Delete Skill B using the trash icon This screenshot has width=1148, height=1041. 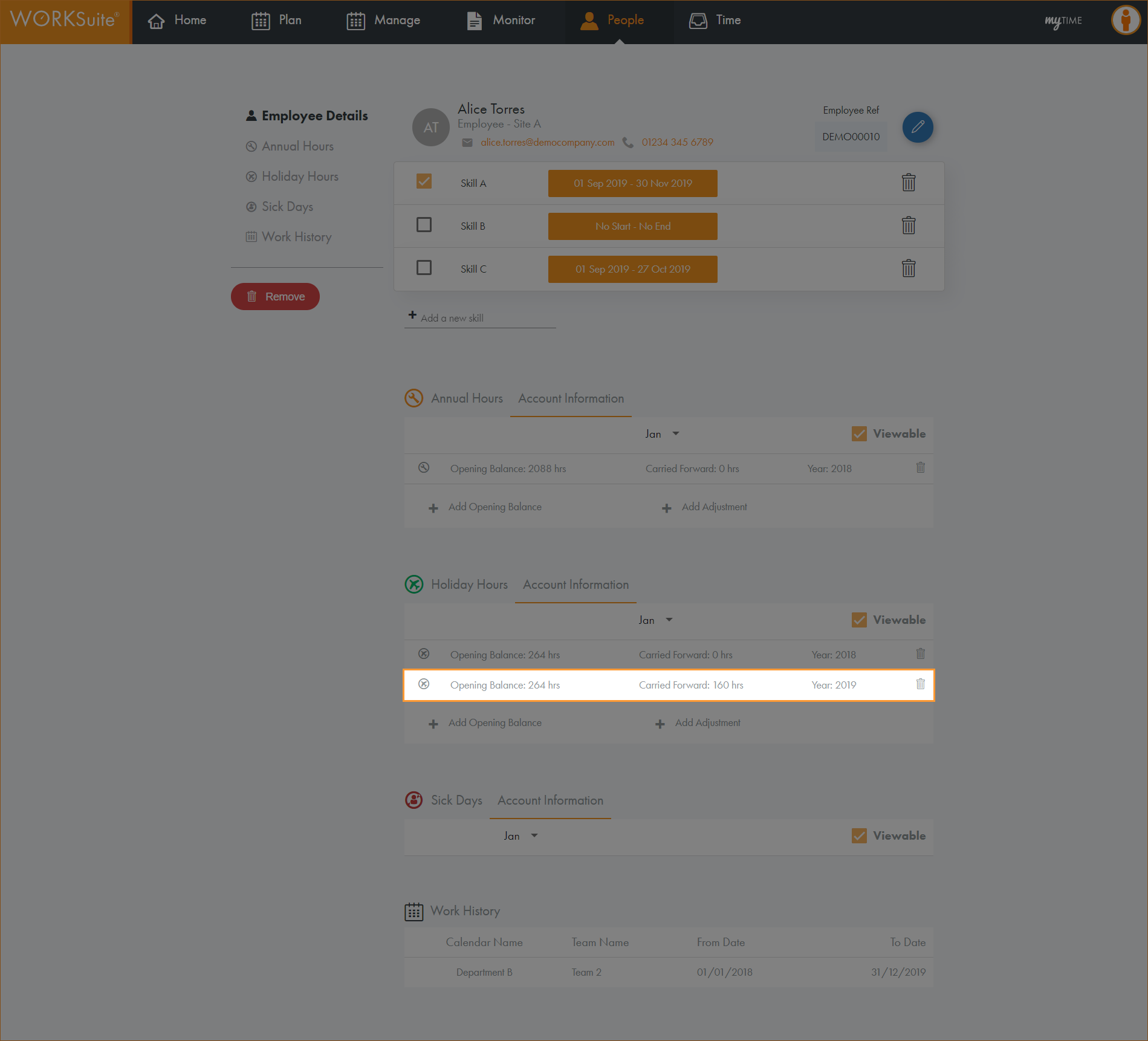click(908, 225)
